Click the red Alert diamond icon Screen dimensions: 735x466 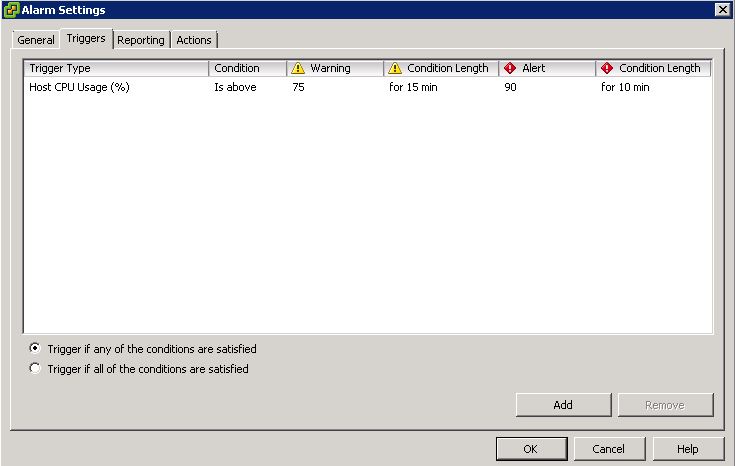click(x=509, y=69)
